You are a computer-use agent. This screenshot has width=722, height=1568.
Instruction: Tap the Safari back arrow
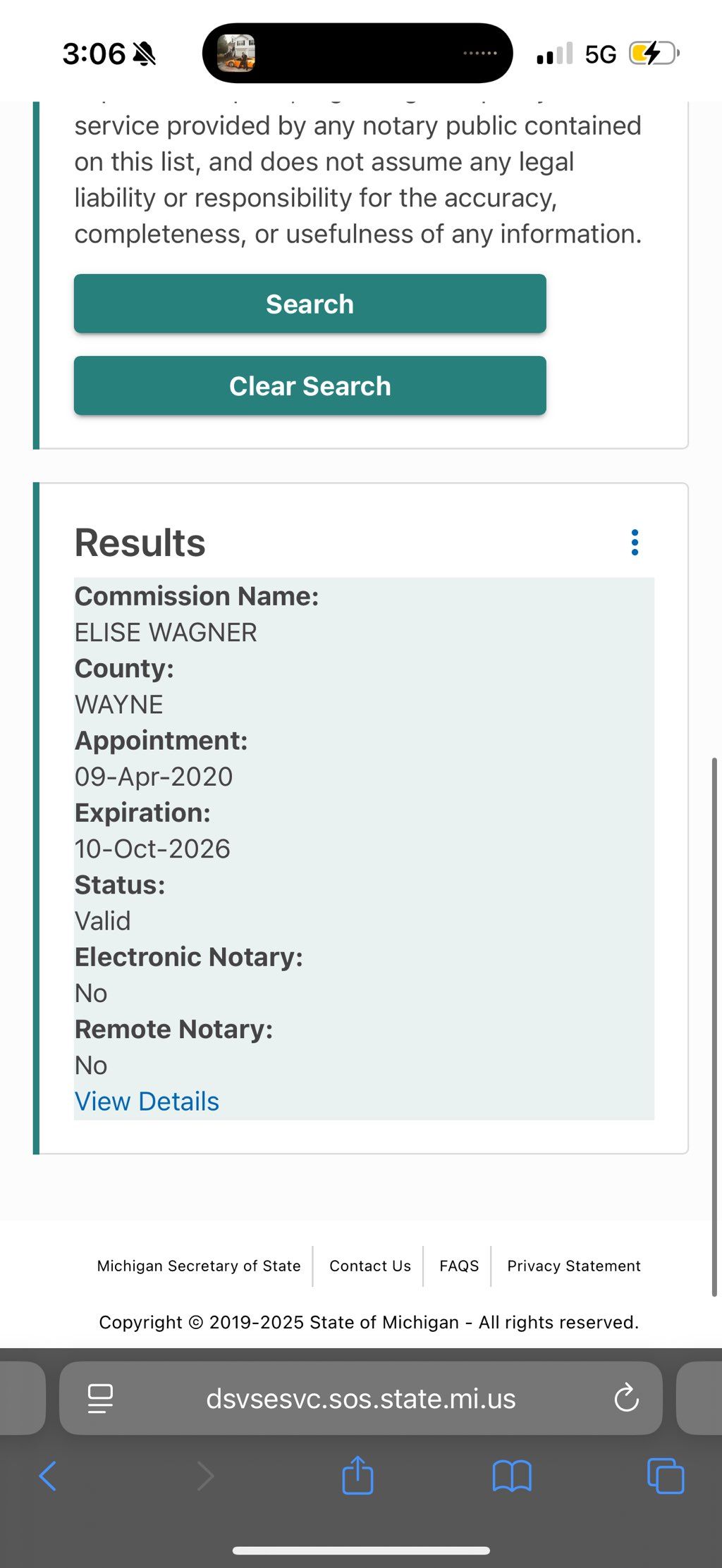pos(48,1476)
